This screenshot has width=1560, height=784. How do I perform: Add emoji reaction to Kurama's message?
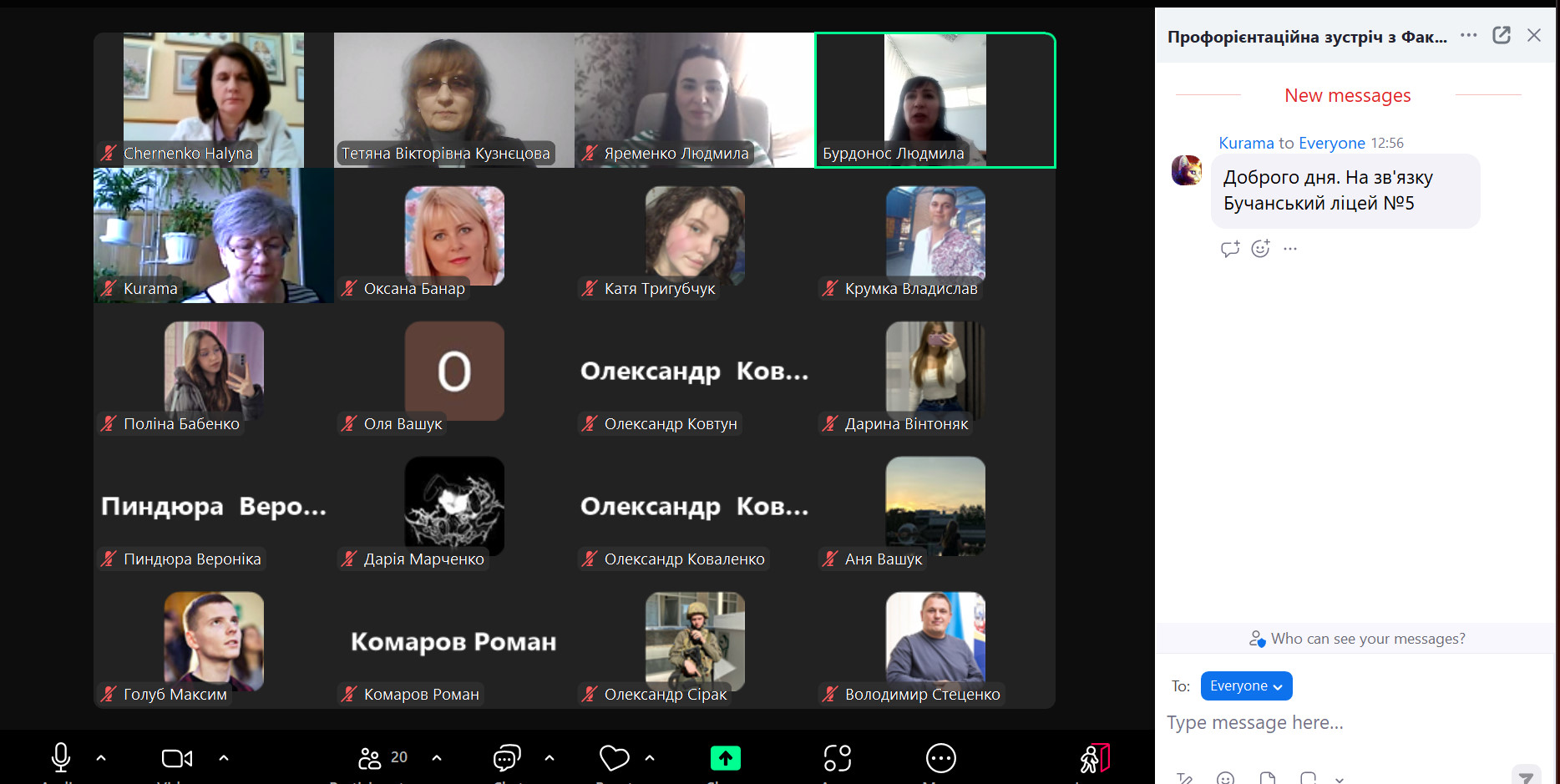coord(1261,248)
